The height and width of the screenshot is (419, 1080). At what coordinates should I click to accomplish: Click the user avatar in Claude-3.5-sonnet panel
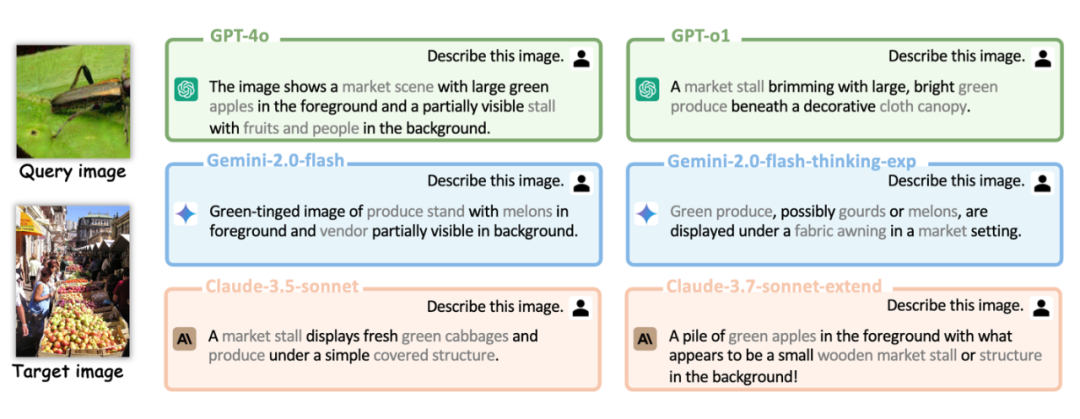[582, 307]
